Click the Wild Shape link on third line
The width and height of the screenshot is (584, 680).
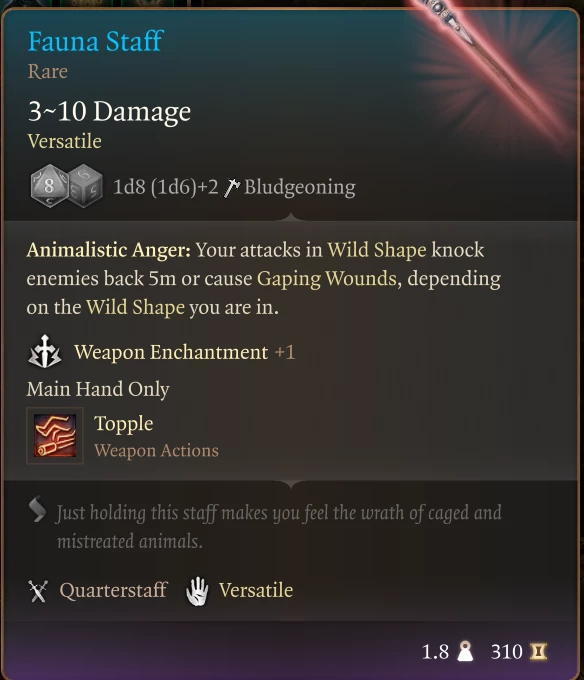click(x=135, y=307)
